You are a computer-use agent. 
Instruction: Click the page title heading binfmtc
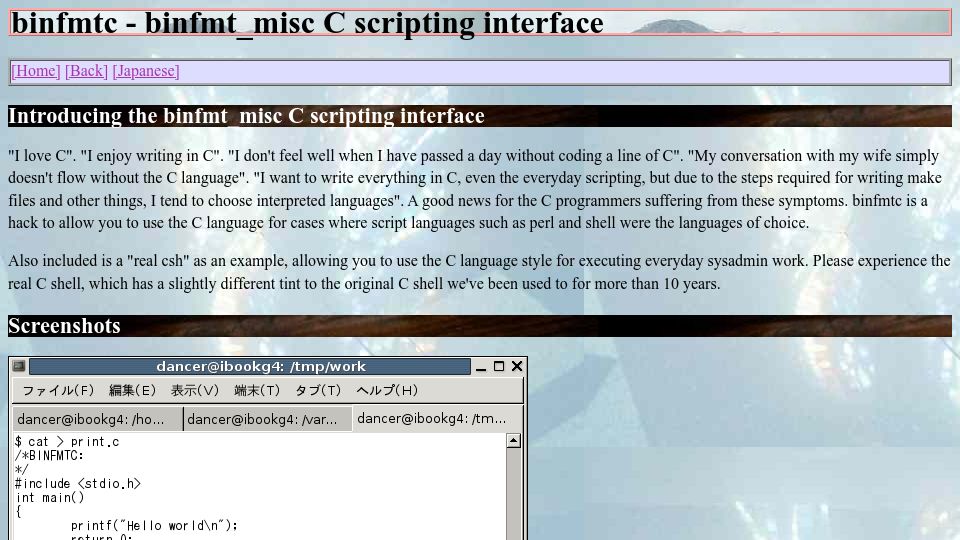(x=307, y=23)
